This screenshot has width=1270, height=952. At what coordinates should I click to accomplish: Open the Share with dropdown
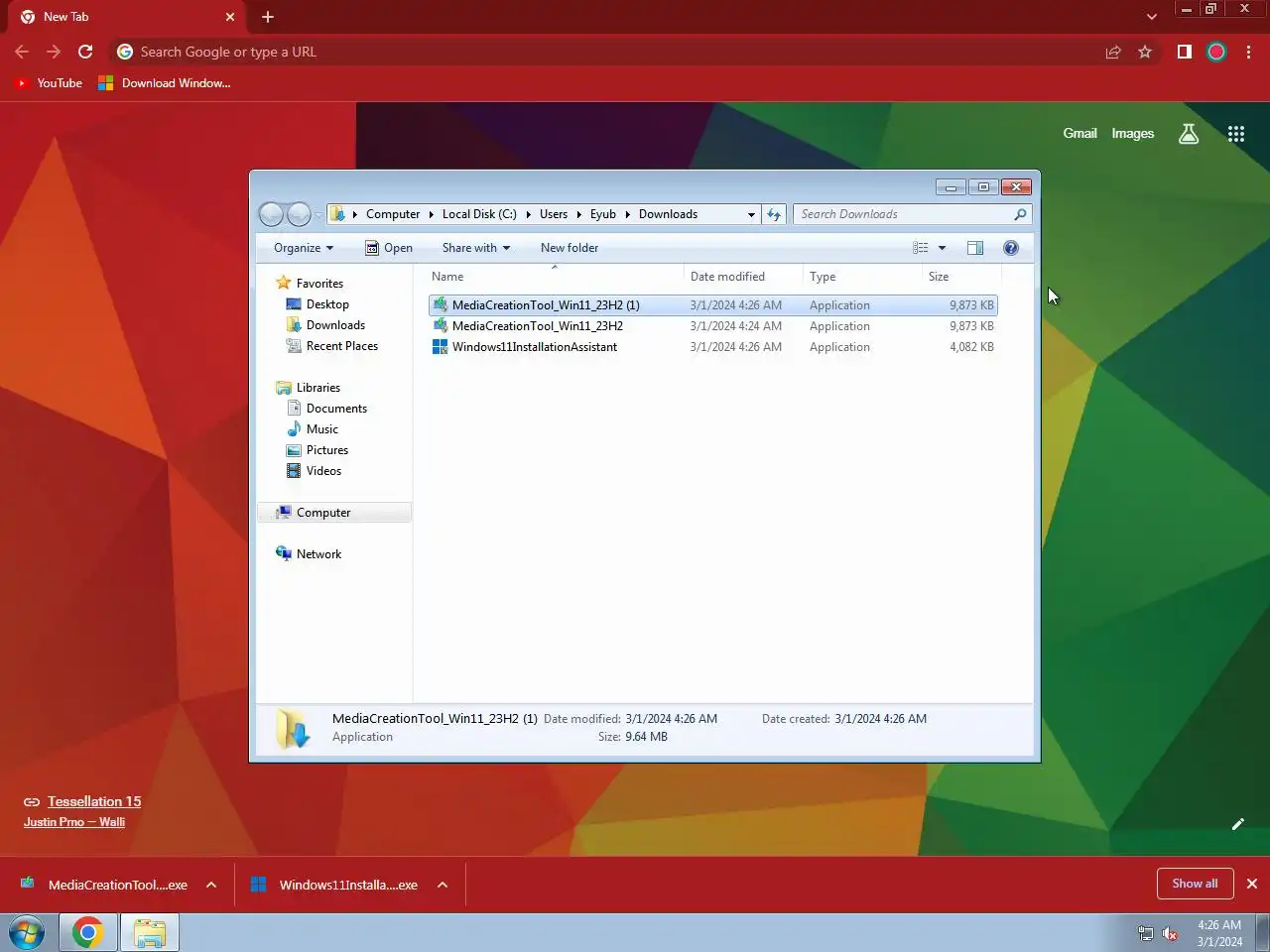point(476,248)
